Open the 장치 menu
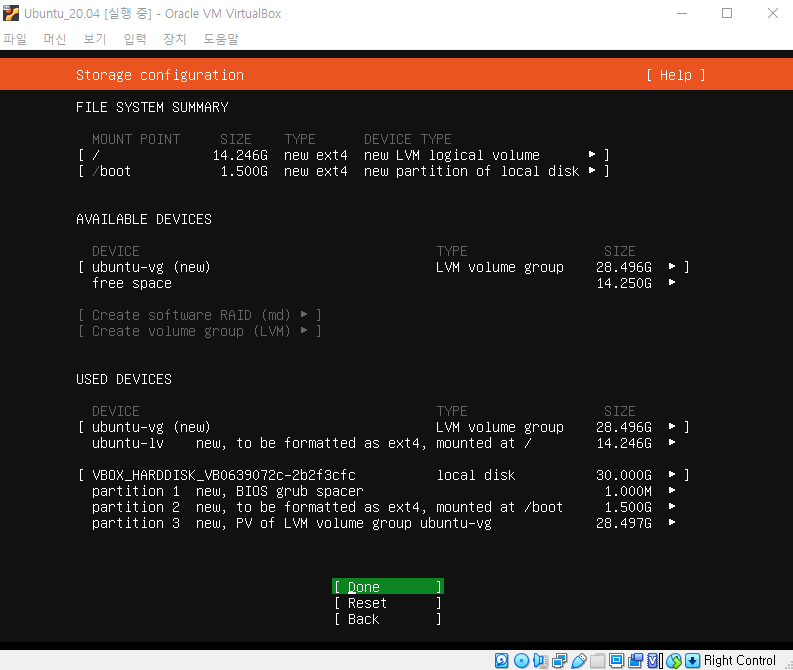Screen dimensions: 793x670 click(175, 39)
